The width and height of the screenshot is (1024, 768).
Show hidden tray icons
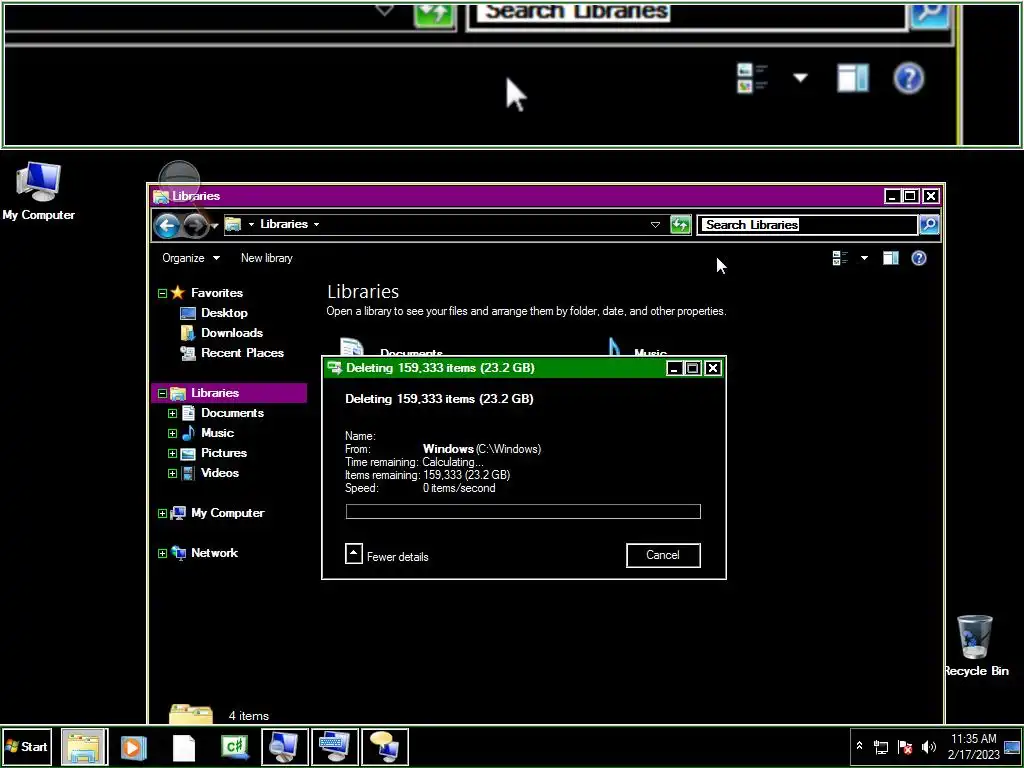tap(859, 746)
